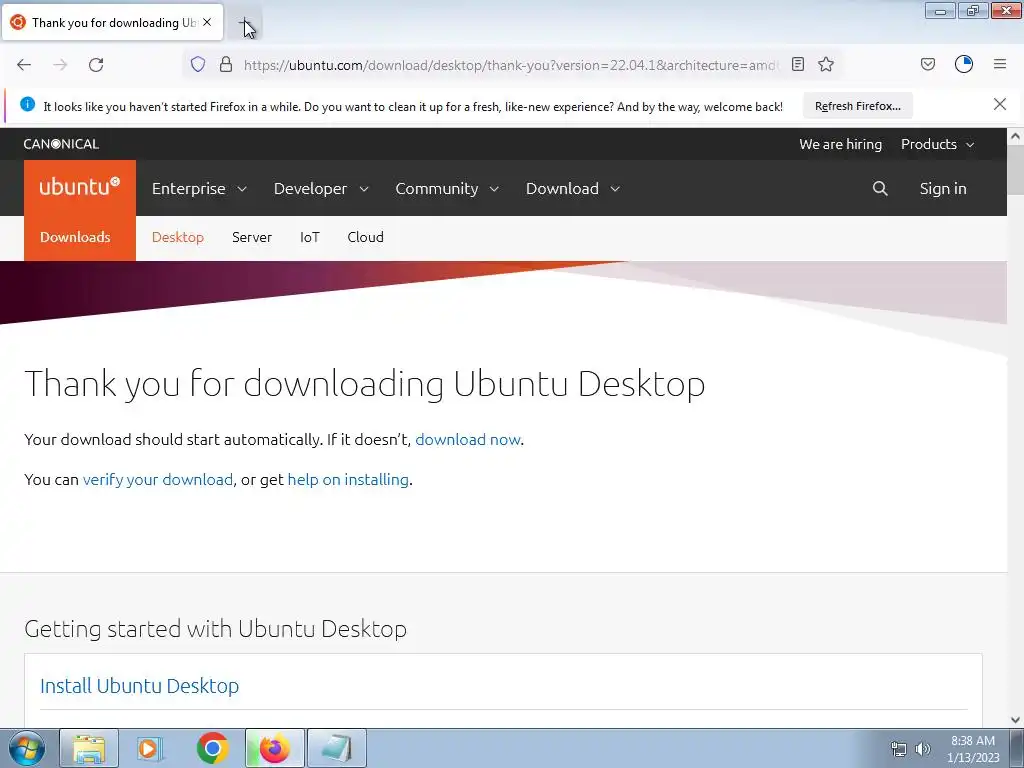The height and width of the screenshot is (768, 1024).
Task: Open the notepad app in taskbar
Action: coord(337,748)
